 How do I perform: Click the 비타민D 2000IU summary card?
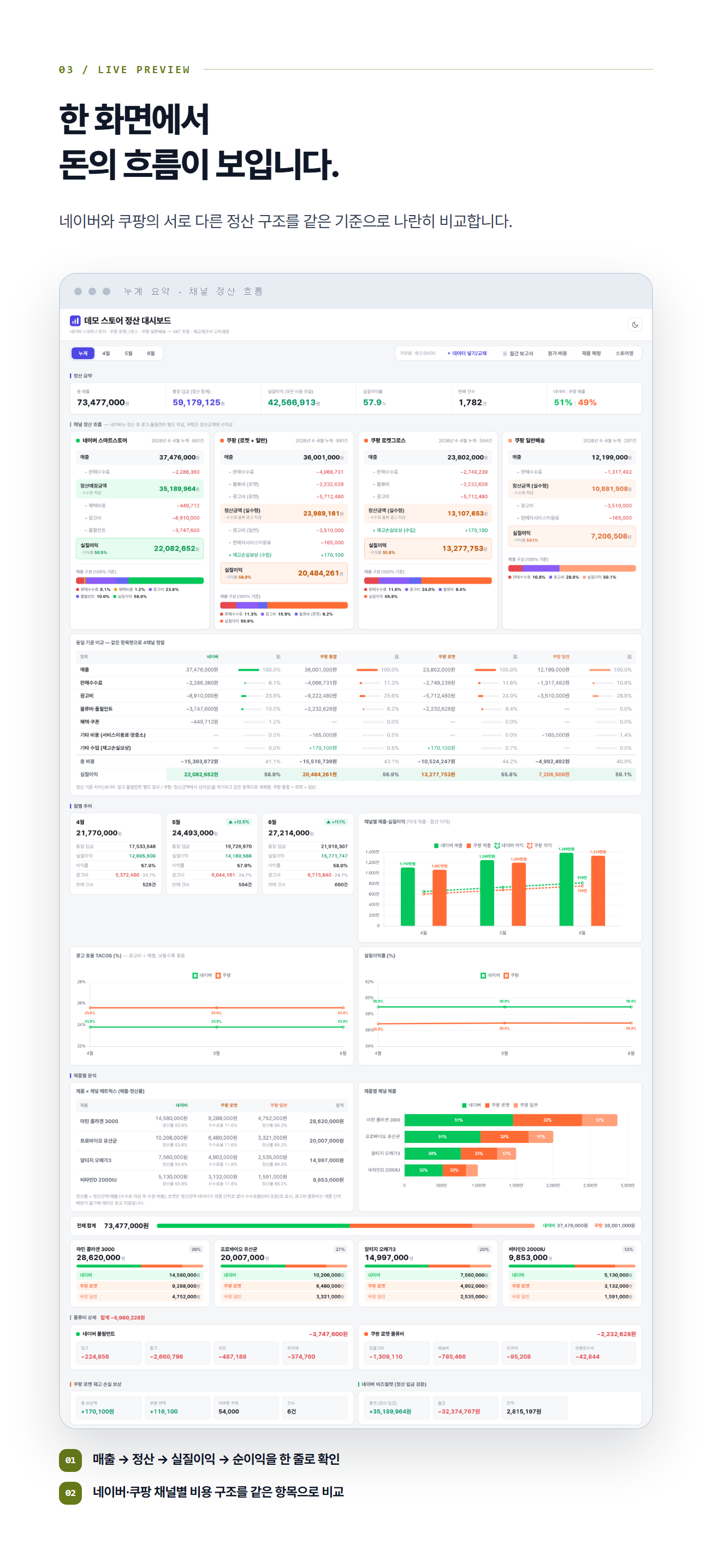(x=571, y=1273)
